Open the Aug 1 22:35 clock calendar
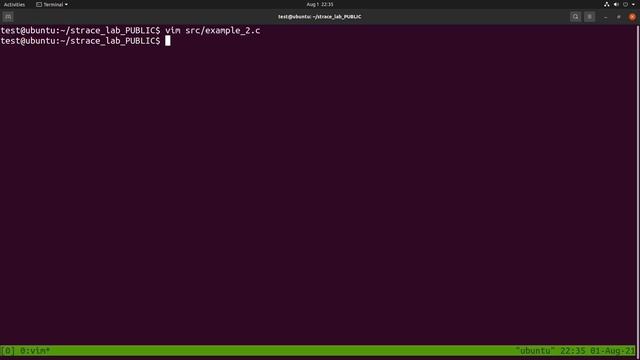Viewport: 640px width, 360px height. pyautogui.click(x=320, y=4)
